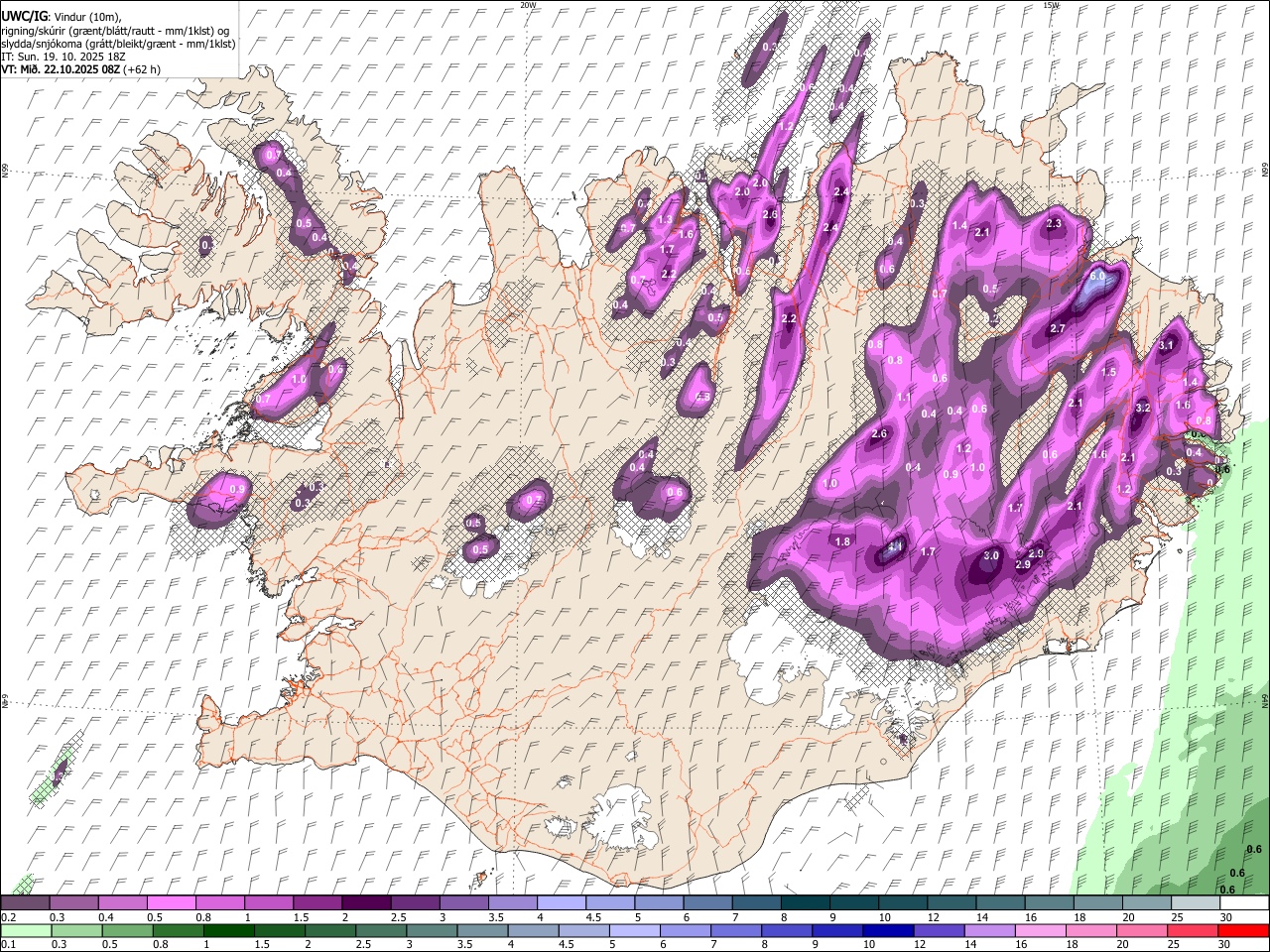Pick the darkest purple top-row swatch at 2
1270x952 pixels.
coord(366,902)
